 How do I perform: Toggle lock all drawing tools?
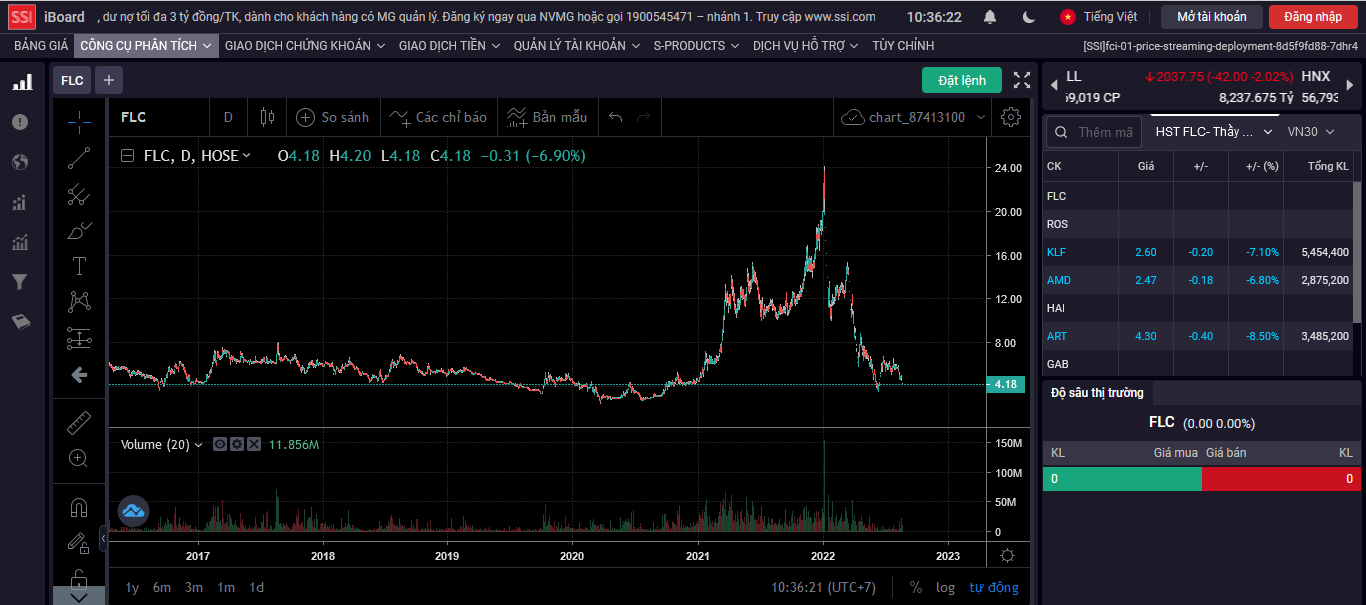[x=79, y=578]
